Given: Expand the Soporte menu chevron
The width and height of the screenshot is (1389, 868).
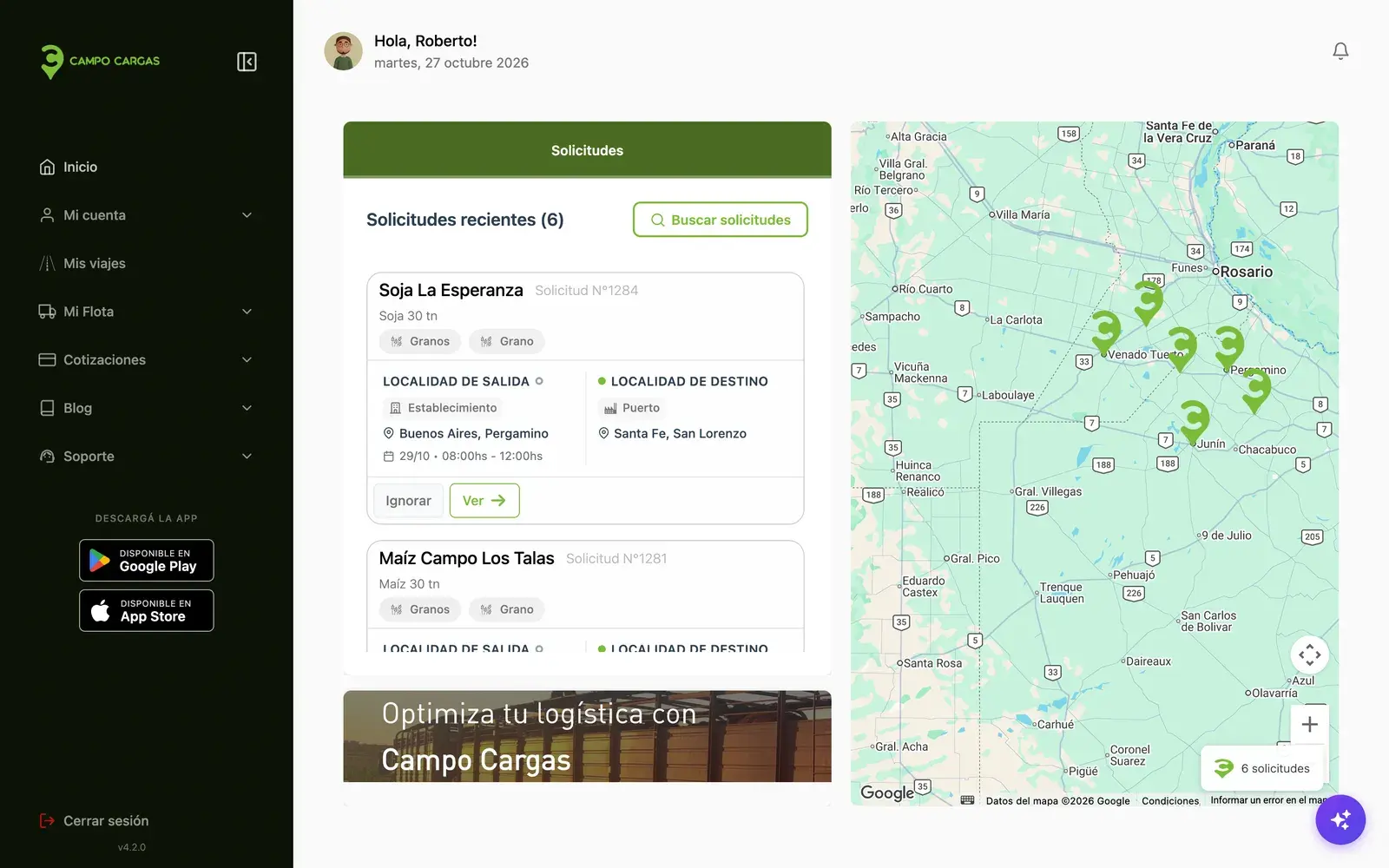Looking at the screenshot, I should click(247, 456).
